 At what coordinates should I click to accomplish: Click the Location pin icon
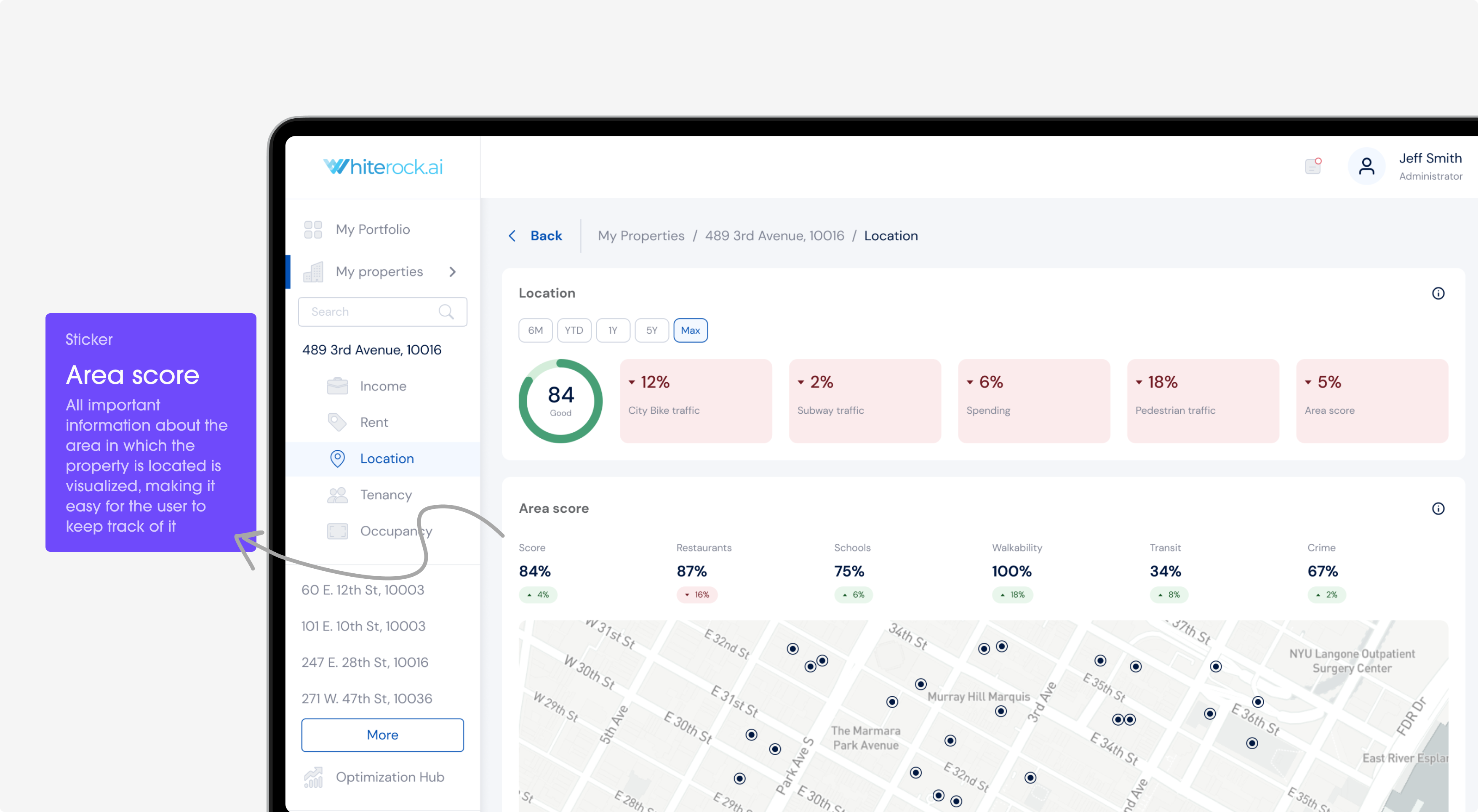pyautogui.click(x=337, y=458)
